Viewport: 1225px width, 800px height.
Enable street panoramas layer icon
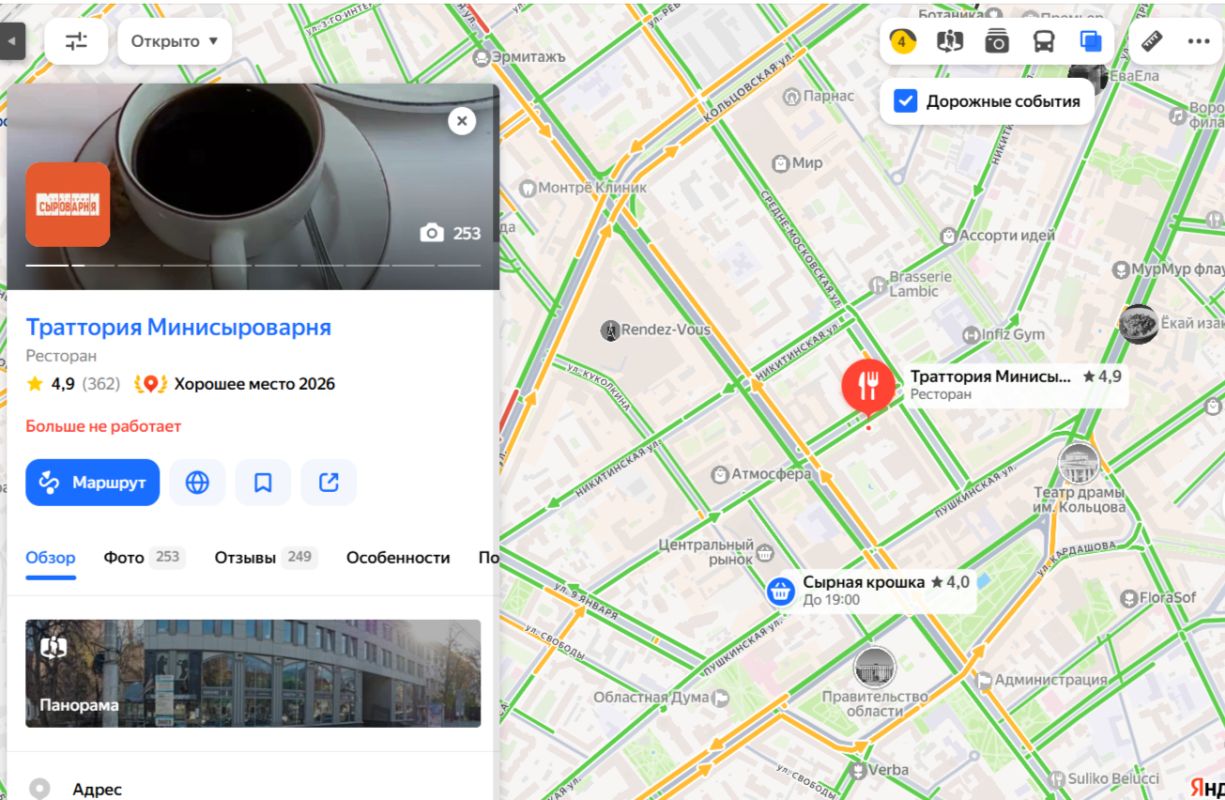[x=949, y=42]
